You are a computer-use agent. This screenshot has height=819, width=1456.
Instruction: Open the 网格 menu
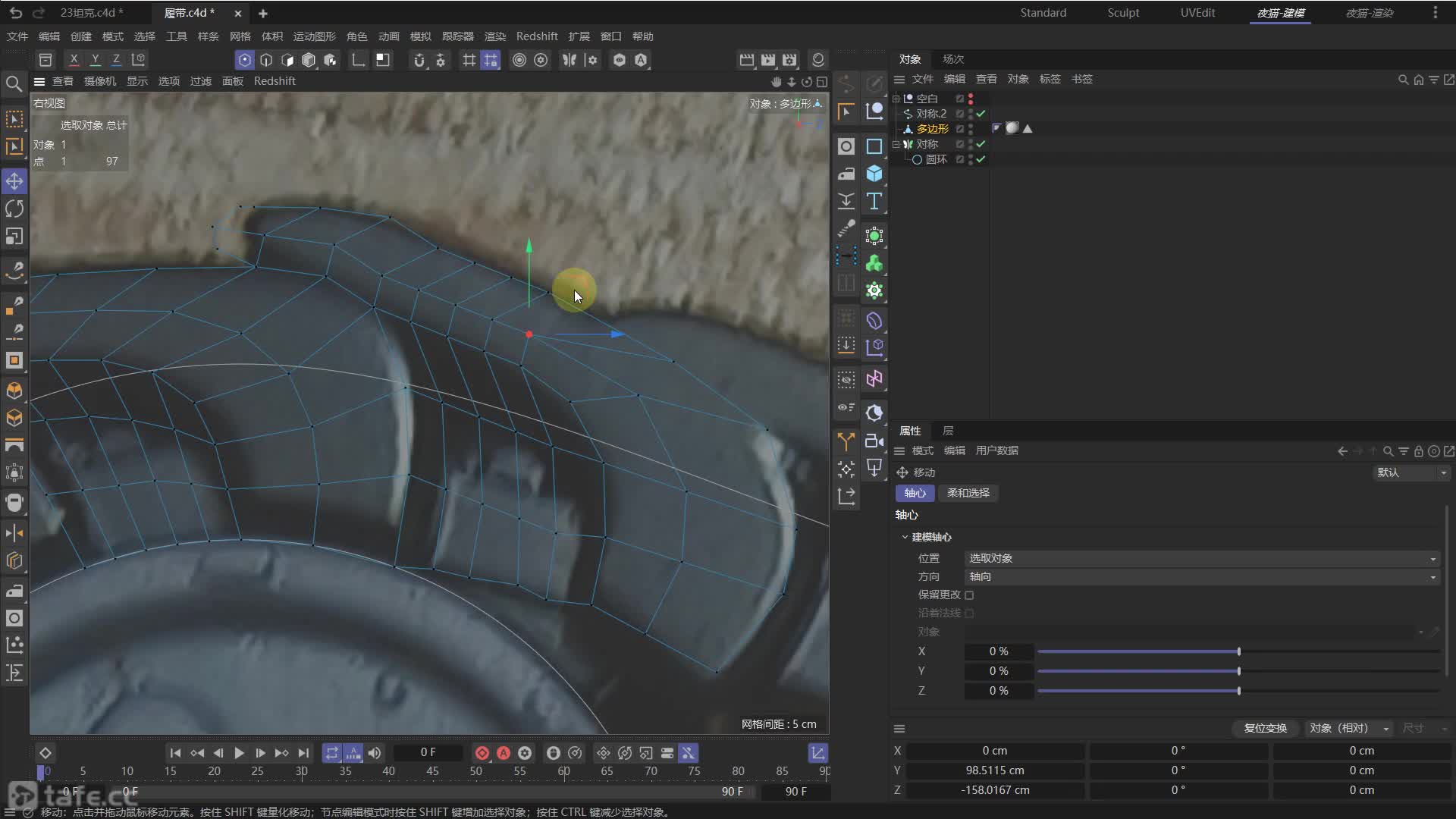pos(240,36)
